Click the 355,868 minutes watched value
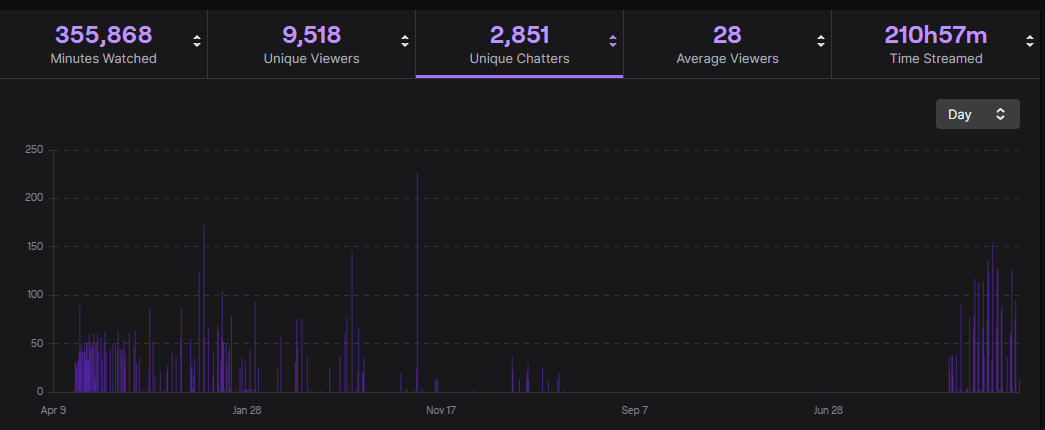 pyautogui.click(x=103, y=34)
